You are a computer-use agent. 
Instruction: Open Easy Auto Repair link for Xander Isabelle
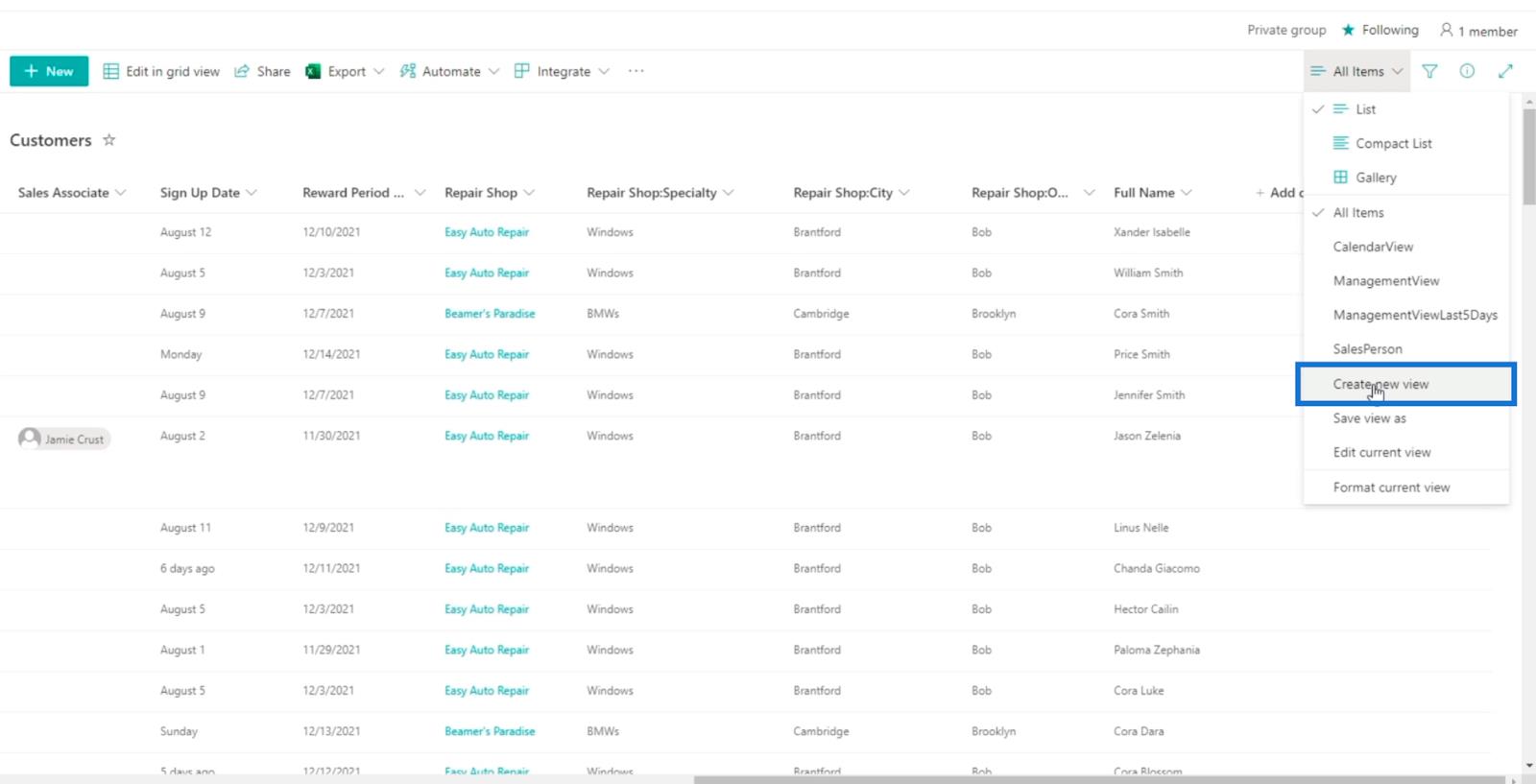487,232
